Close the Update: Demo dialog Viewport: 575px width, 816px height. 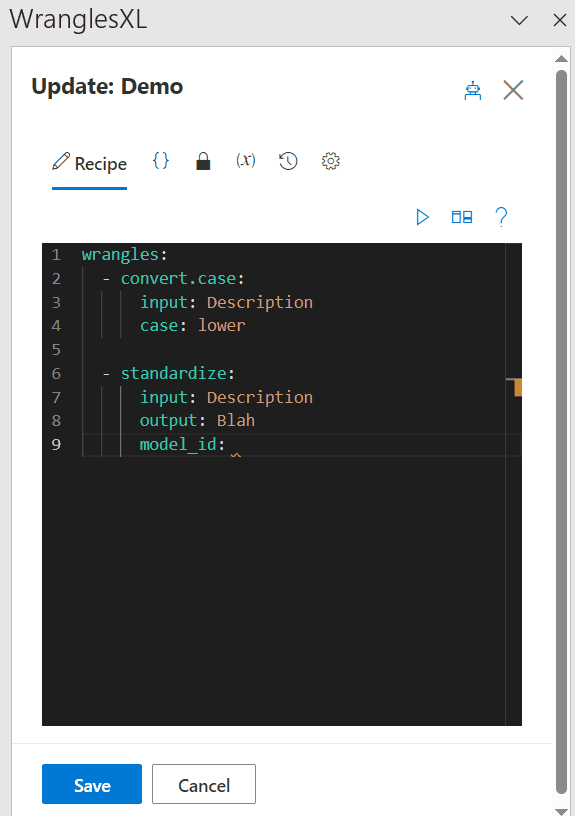pyautogui.click(x=513, y=90)
